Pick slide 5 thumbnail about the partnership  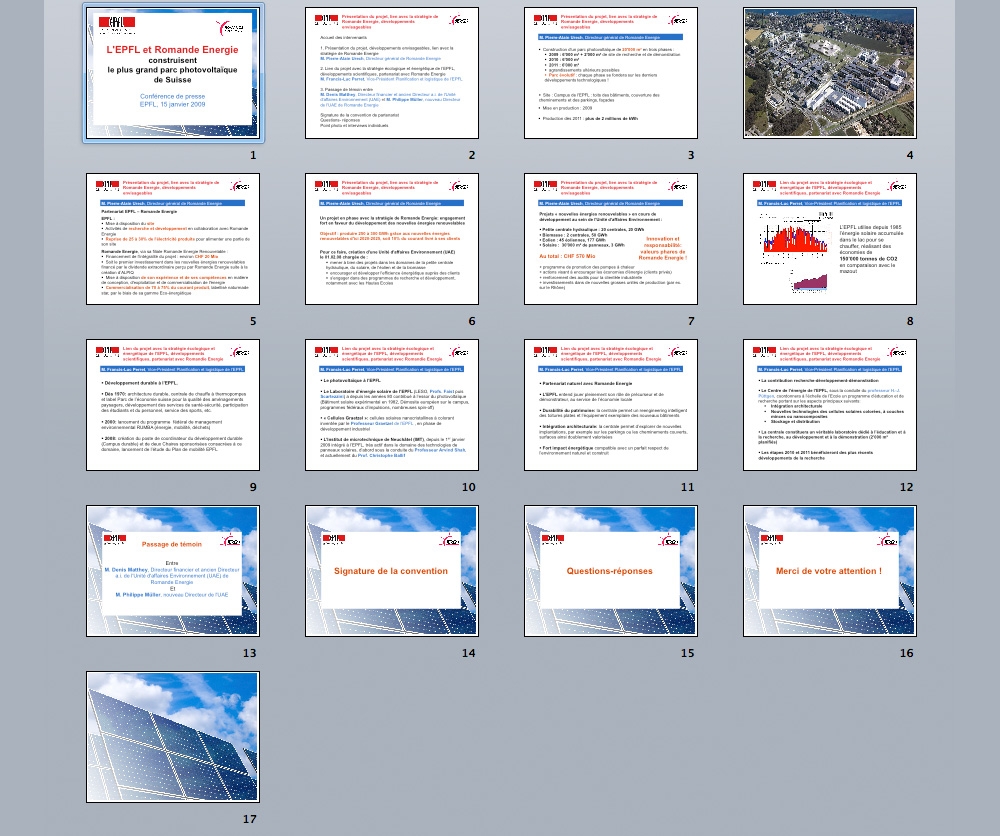coord(173,238)
